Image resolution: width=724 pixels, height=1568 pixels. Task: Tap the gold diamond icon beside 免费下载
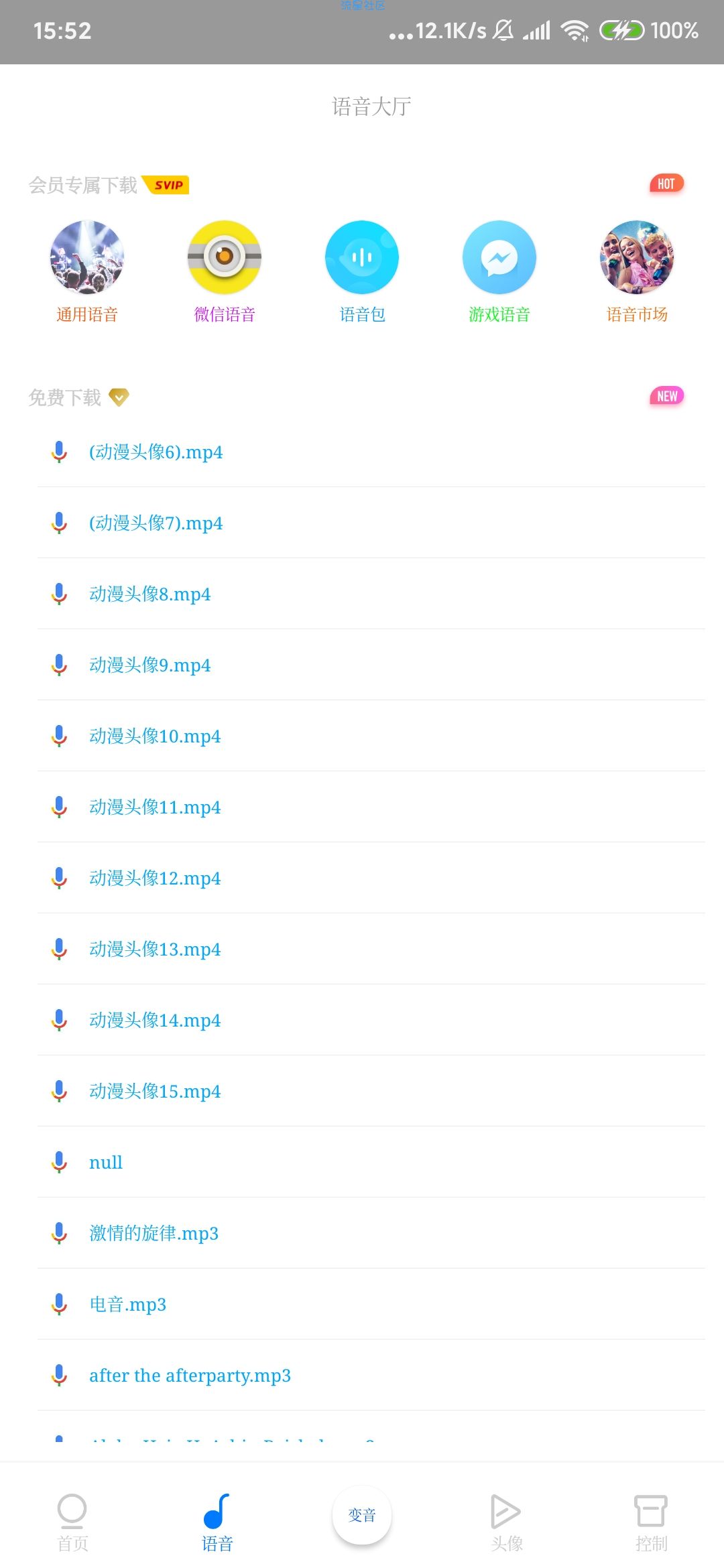[119, 397]
